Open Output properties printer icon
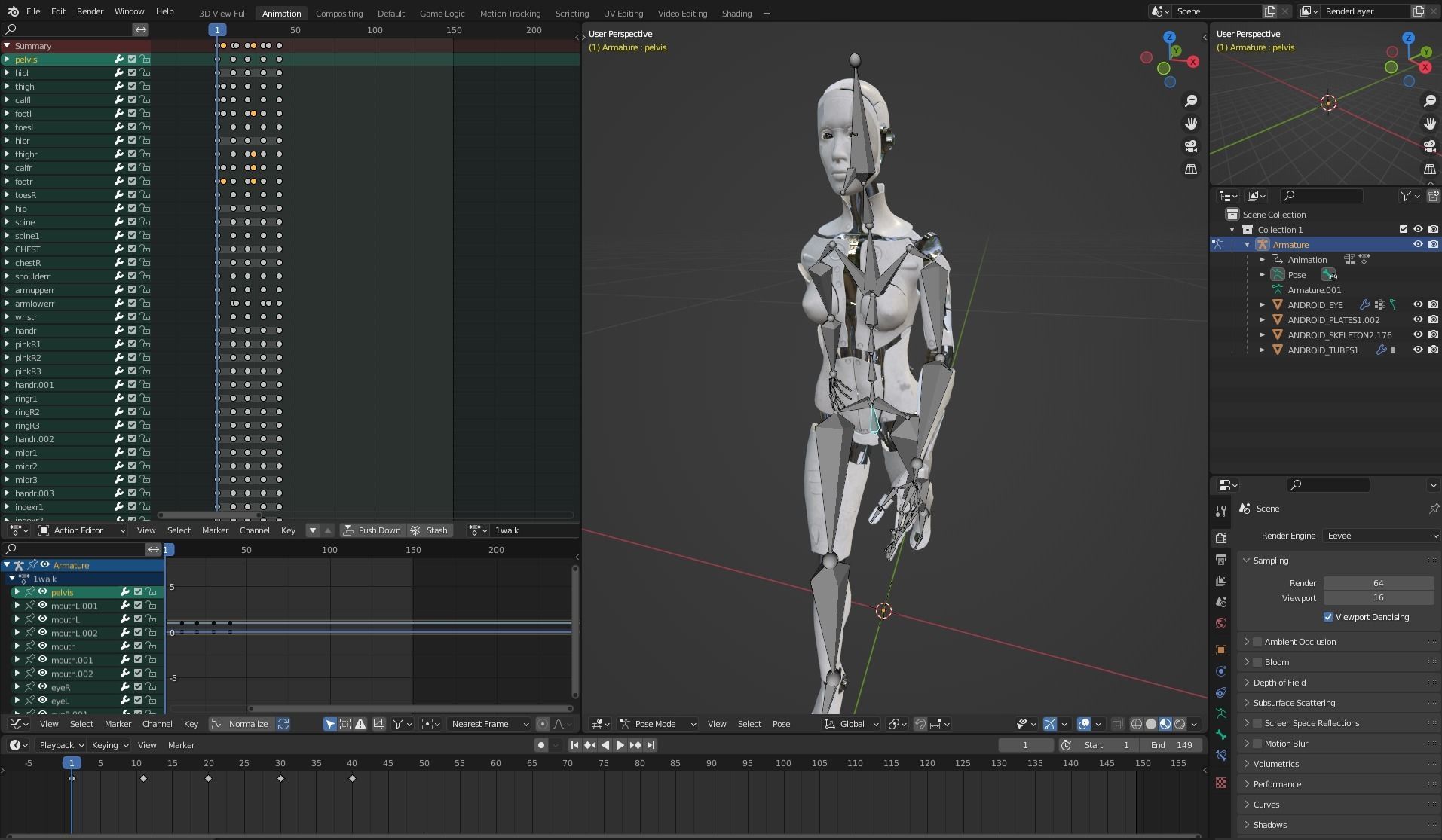The width and height of the screenshot is (1442, 840). point(1221,560)
